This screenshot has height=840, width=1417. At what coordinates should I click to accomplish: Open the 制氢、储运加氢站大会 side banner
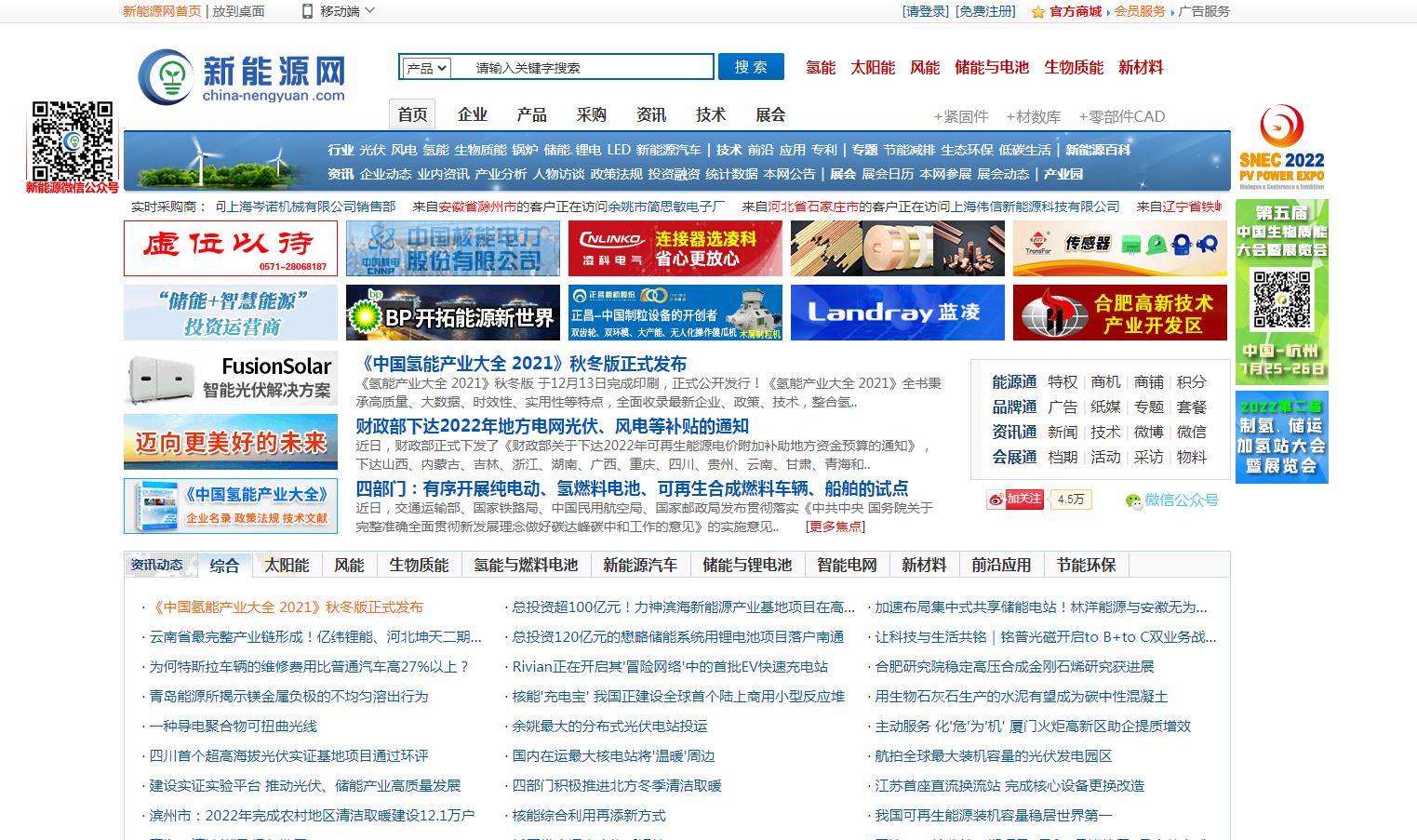point(1282,437)
